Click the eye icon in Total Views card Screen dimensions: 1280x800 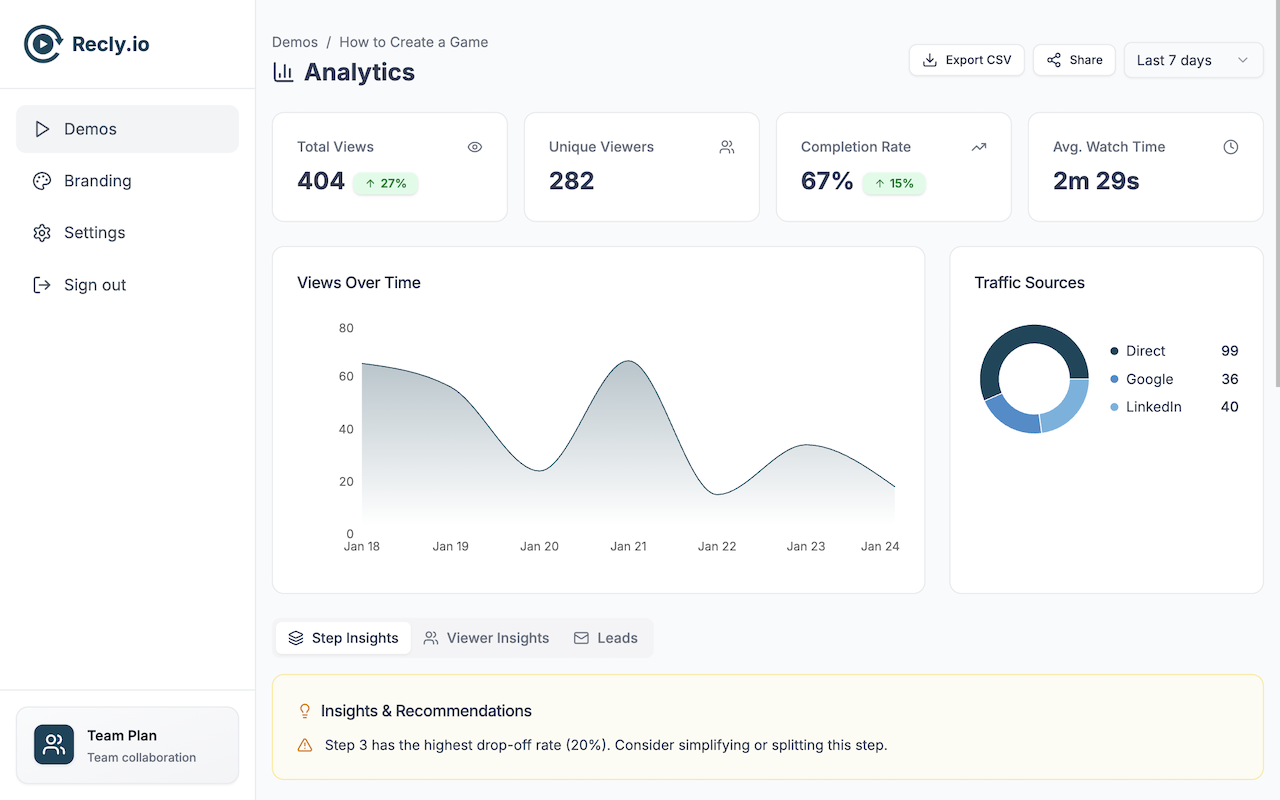475,147
